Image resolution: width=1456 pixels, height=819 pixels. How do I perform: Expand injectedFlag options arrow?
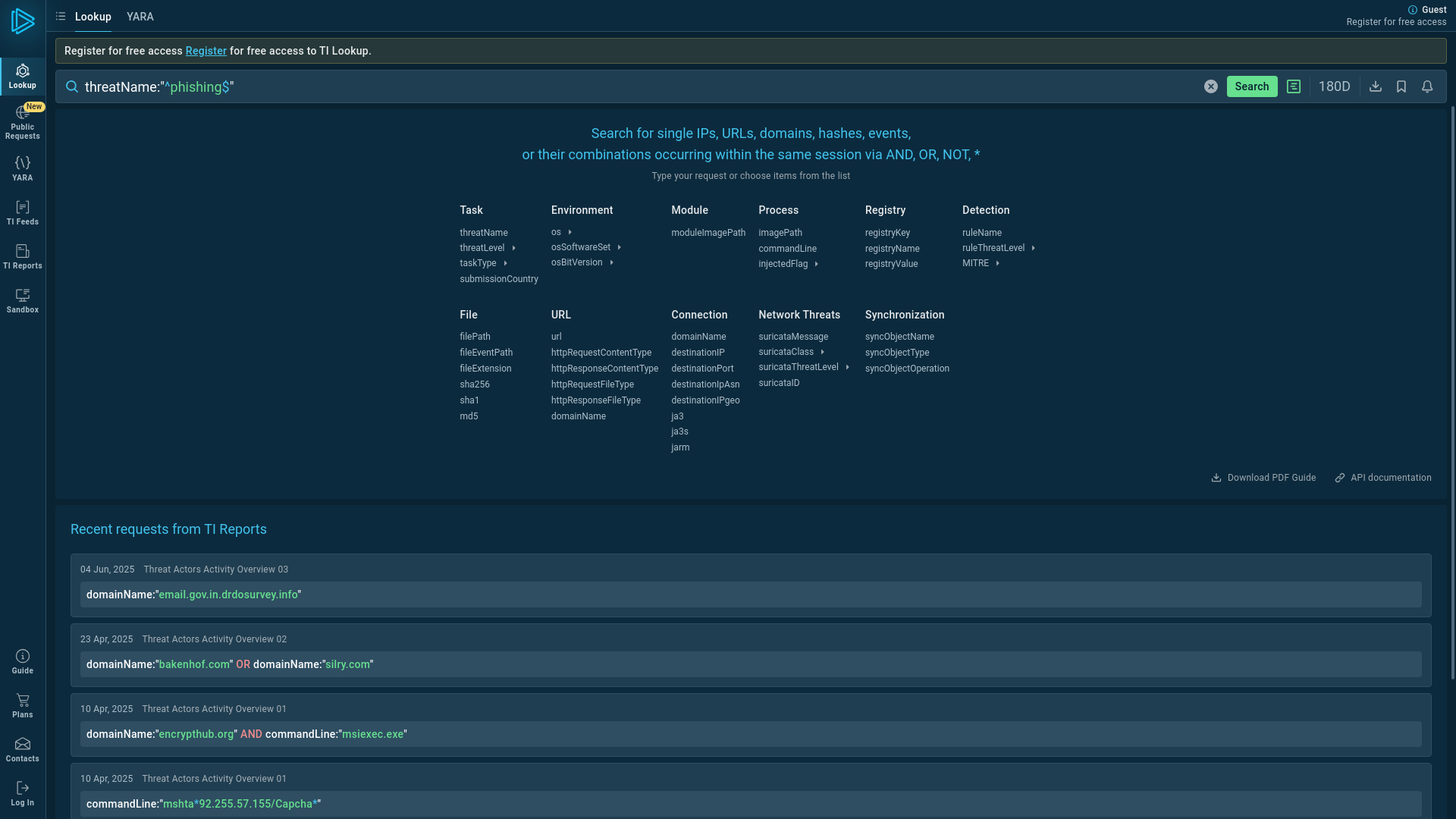(817, 264)
